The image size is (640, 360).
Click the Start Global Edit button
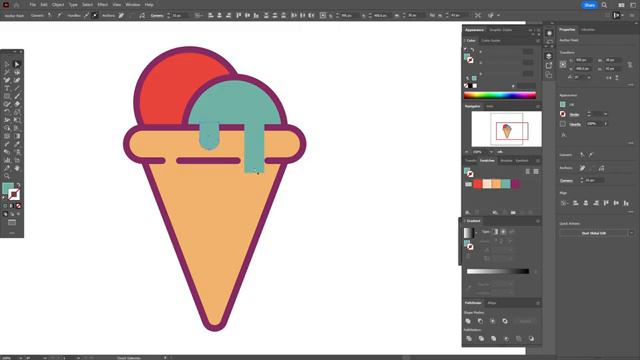tap(593, 233)
